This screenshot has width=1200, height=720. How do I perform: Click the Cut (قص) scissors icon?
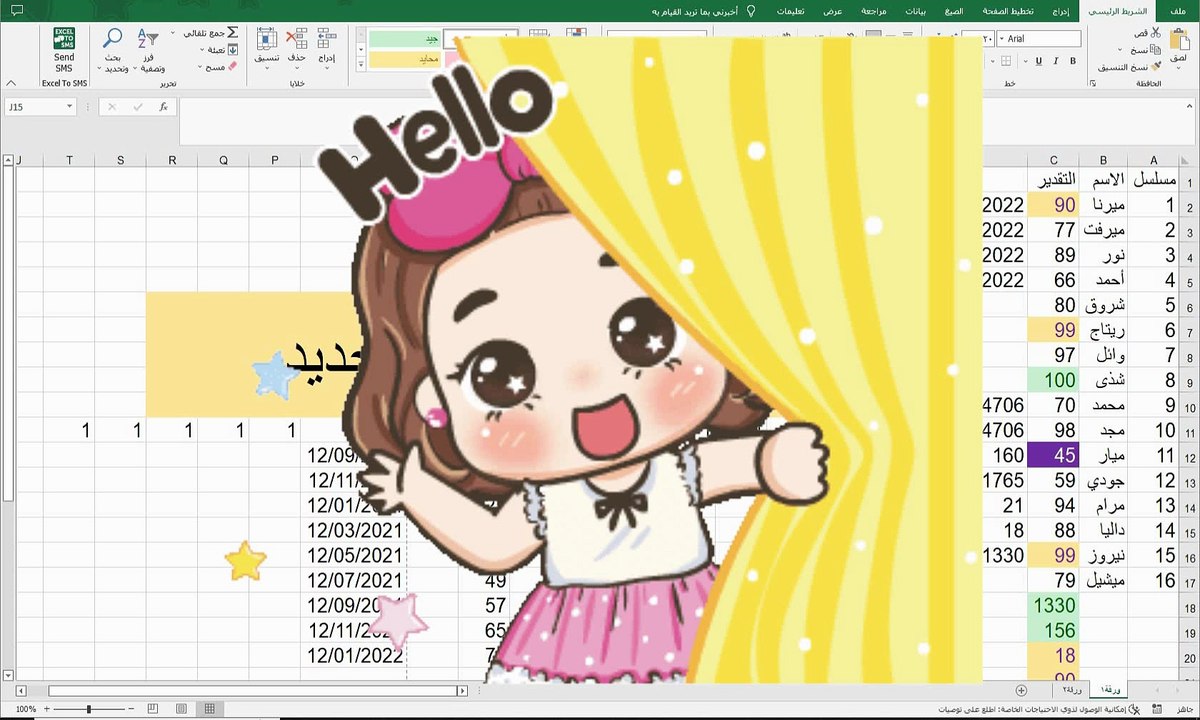tap(1156, 32)
